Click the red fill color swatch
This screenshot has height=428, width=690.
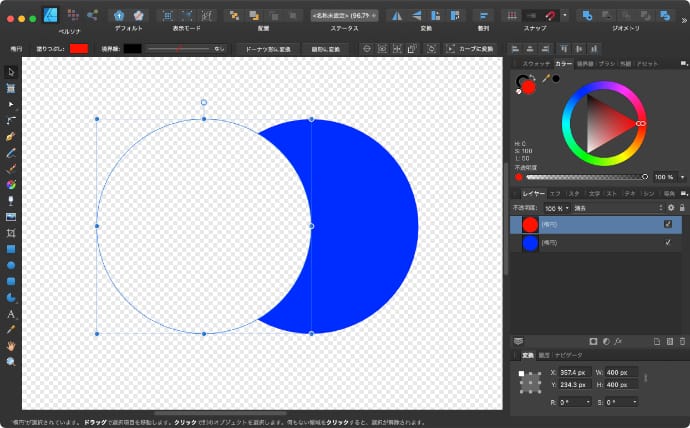[x=79, y=48]
